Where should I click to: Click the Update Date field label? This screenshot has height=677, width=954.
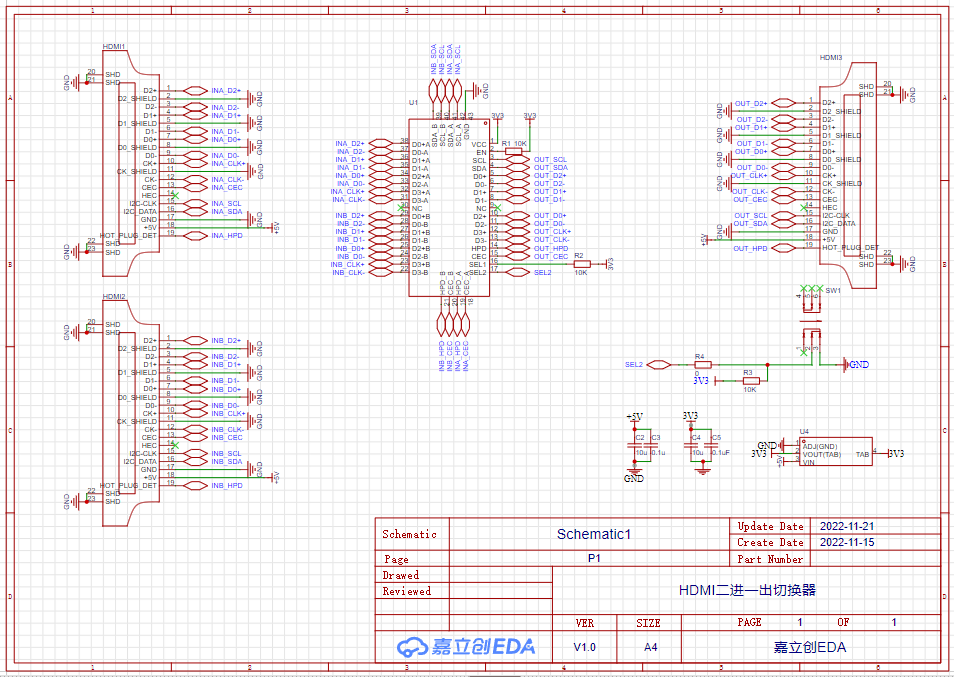click(770, 527)
